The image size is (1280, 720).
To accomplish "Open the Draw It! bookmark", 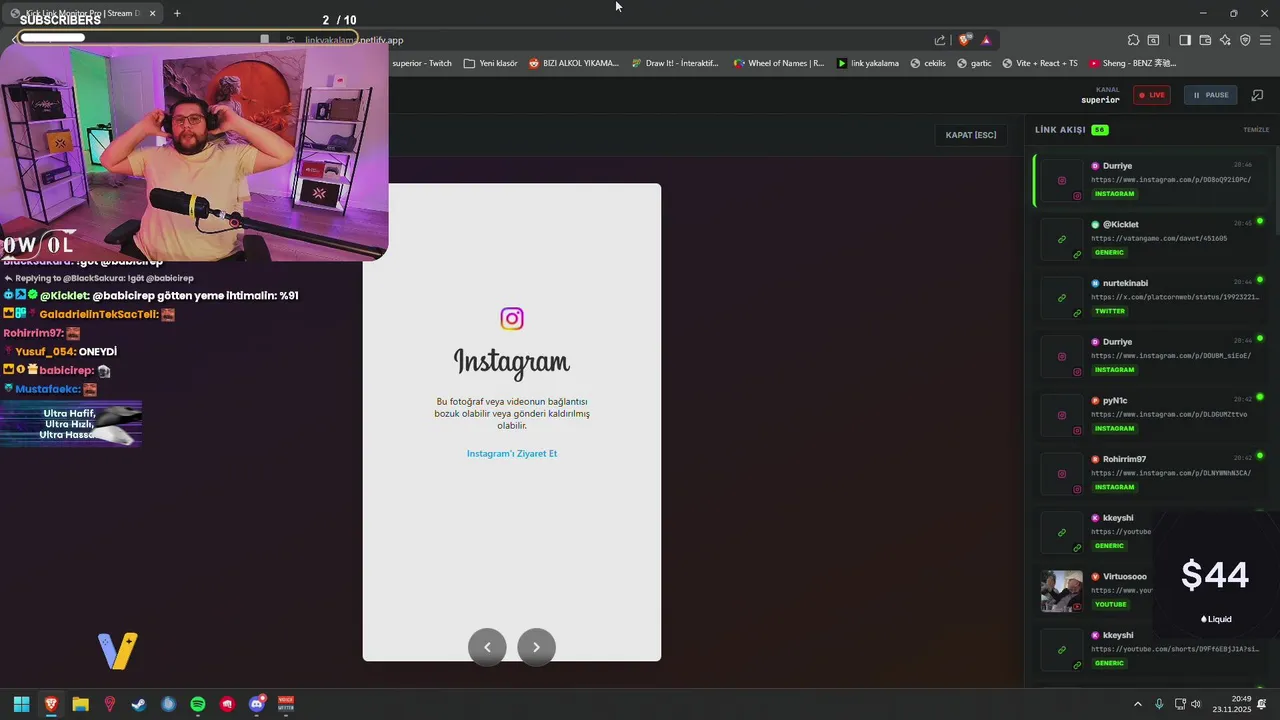I will click(x=675, y=63).
